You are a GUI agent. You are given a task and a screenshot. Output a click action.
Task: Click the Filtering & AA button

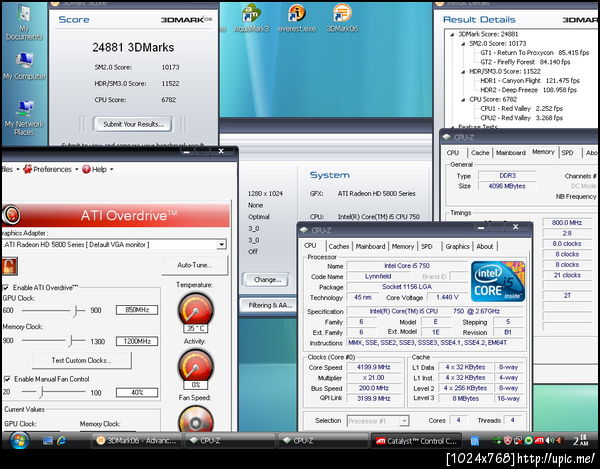(269, 305)
